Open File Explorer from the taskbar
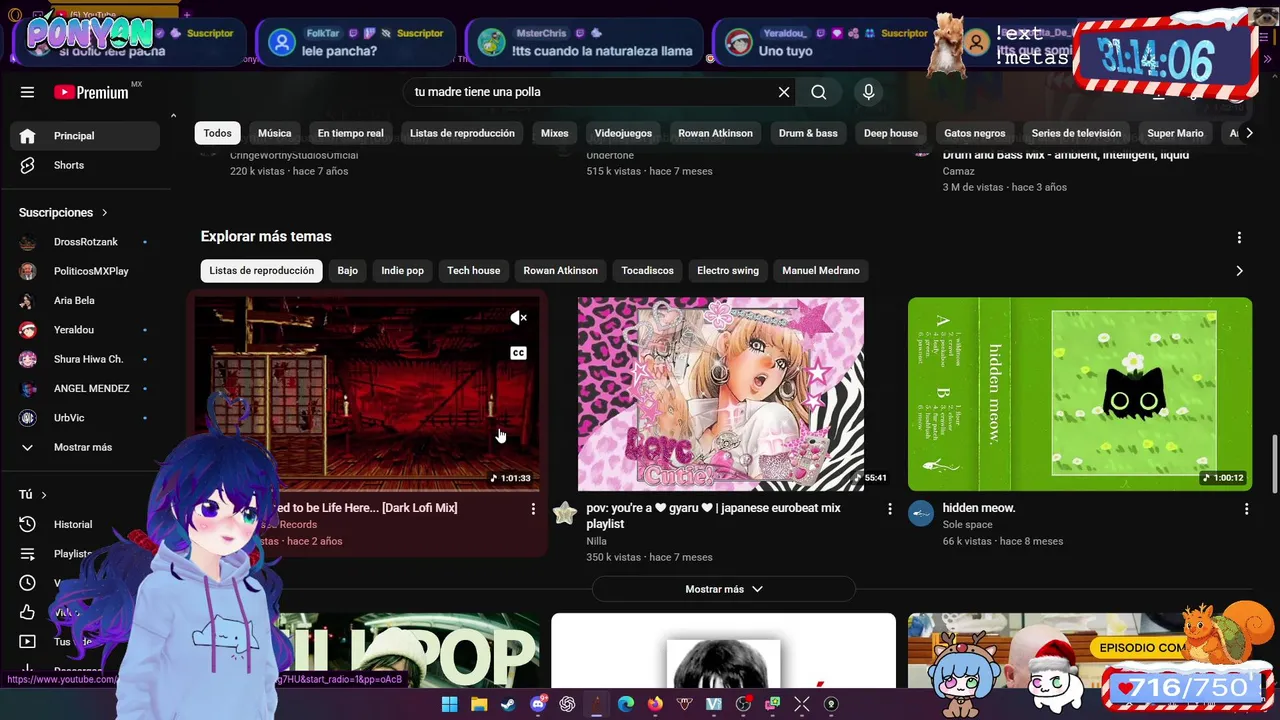 [x=479, y=704]
